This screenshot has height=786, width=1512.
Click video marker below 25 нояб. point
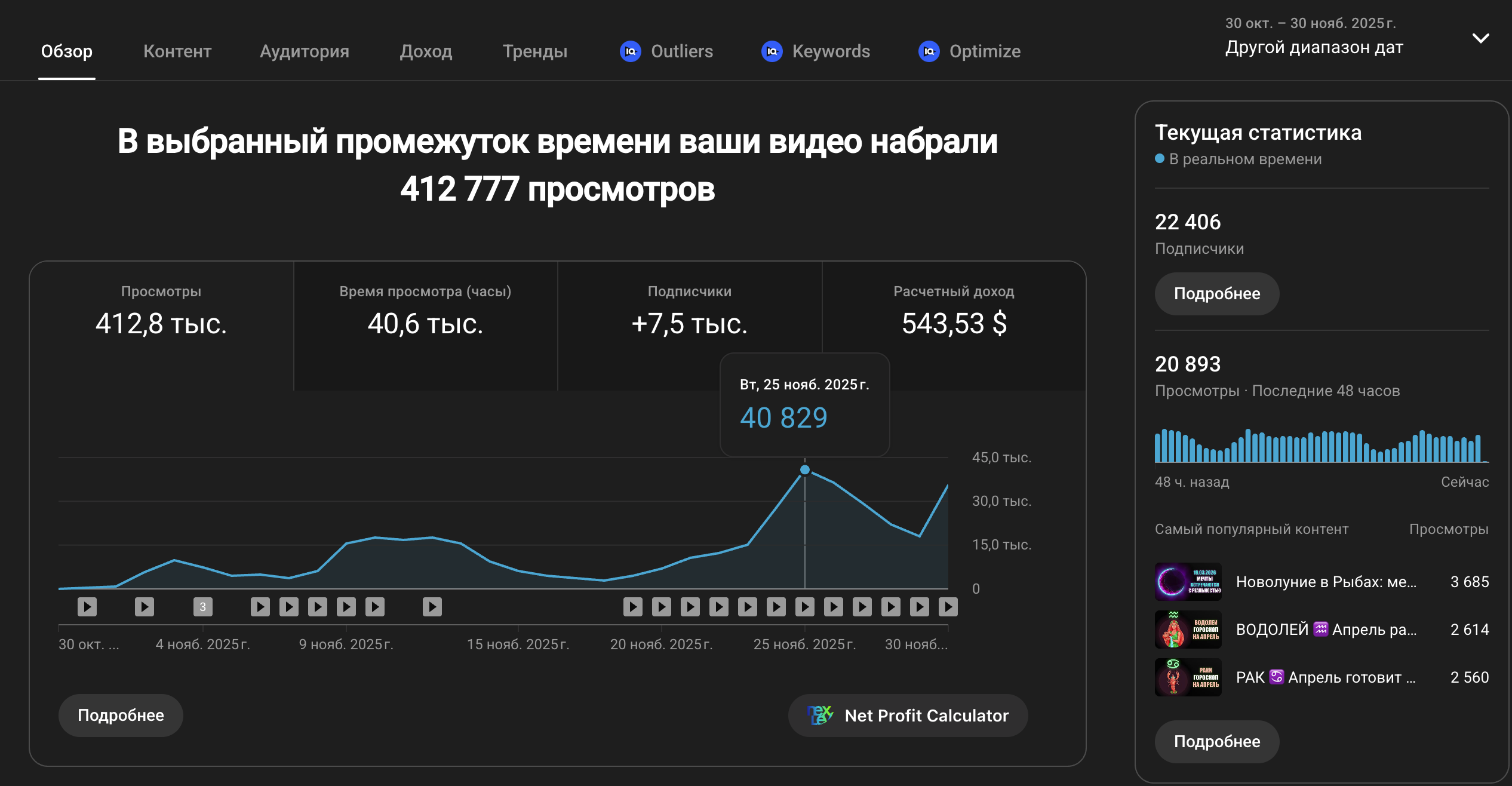(804, 607)
